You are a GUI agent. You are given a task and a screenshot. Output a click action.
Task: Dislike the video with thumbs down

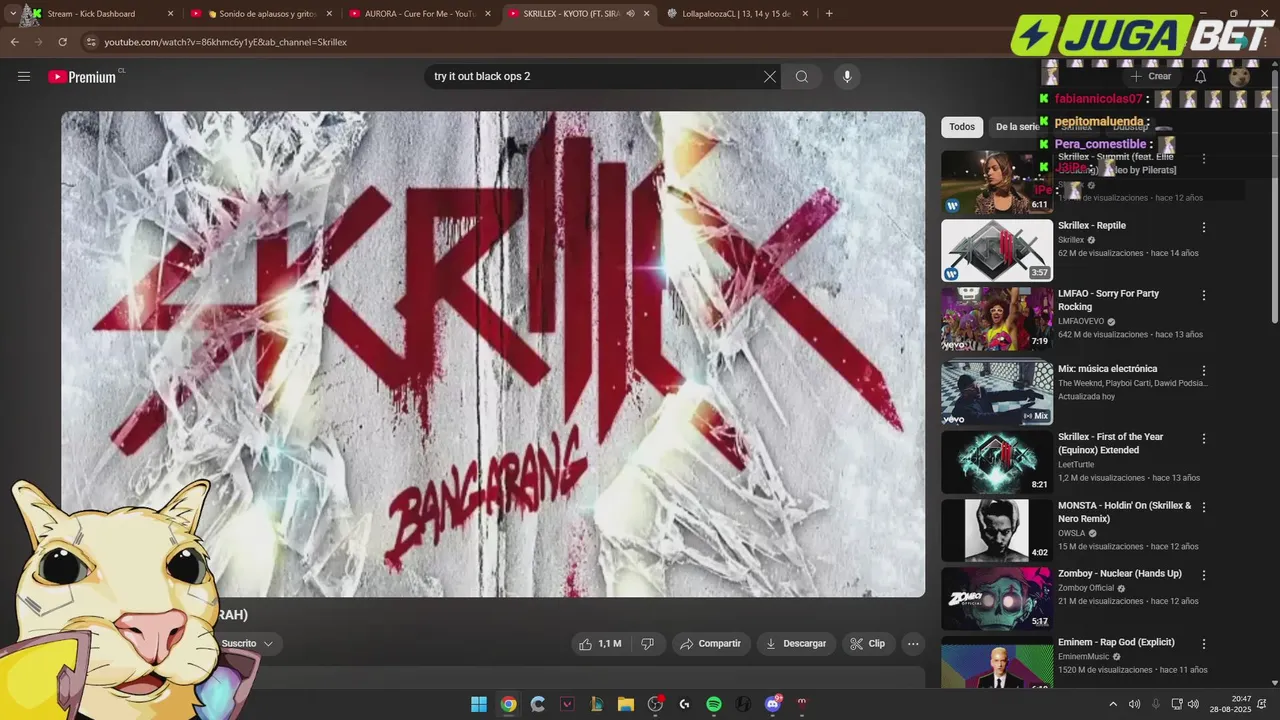(648, 644)
